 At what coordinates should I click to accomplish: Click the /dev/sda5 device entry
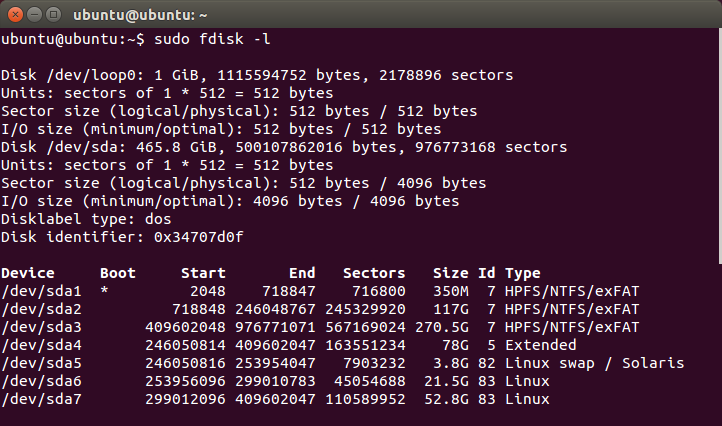pyautogui.click(x=41, y=363)
